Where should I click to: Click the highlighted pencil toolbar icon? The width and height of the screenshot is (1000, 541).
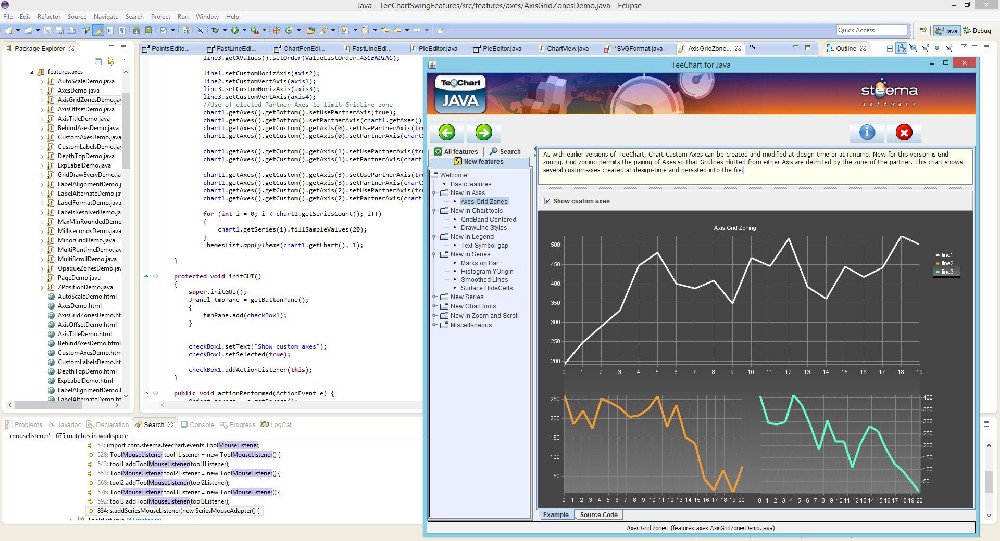point(98,30)
